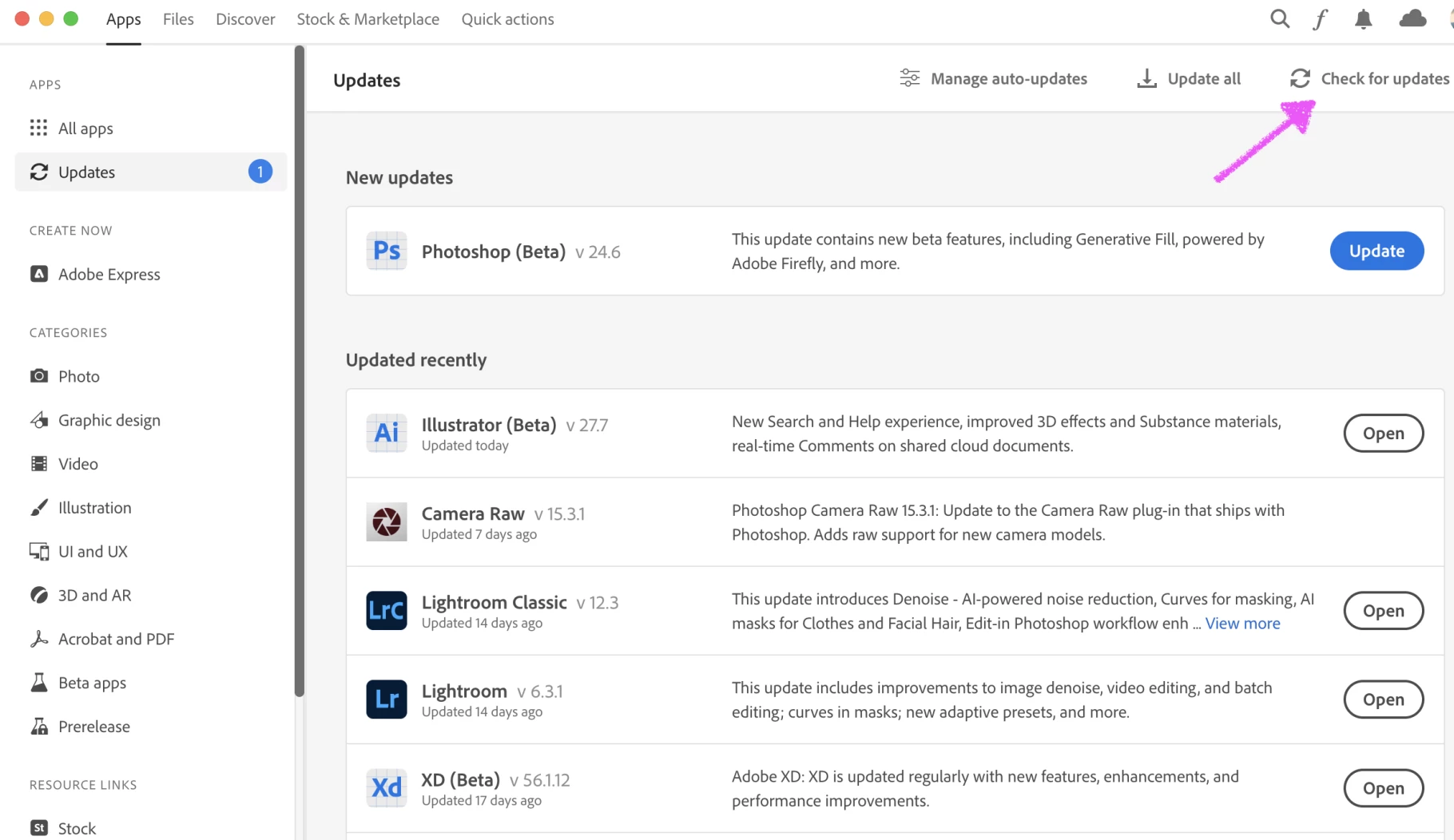Click the Stock resource link icon
This screenshot has height=840, width=1454.
point(38,828)
